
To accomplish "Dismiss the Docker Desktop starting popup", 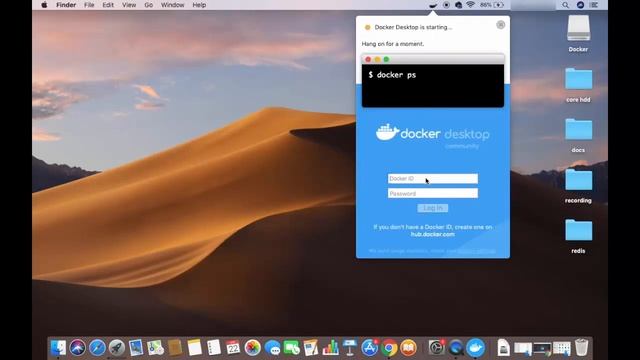I will click(500, 25).
